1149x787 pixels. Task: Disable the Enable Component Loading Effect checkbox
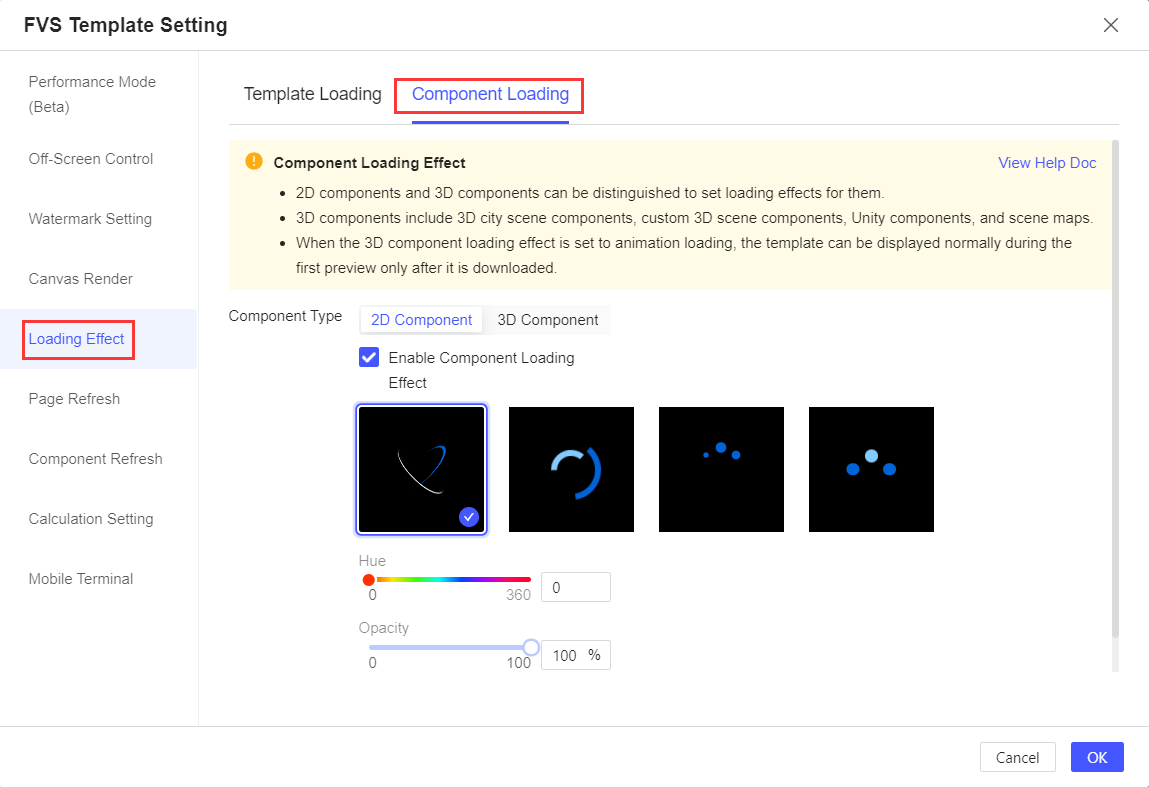369,357
